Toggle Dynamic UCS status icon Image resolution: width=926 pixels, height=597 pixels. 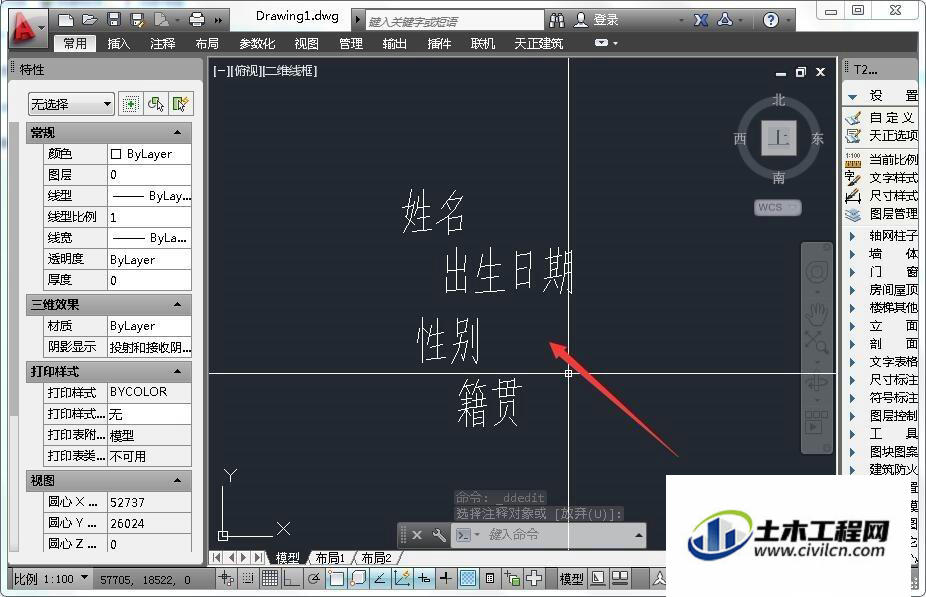[x=402, y=579]
